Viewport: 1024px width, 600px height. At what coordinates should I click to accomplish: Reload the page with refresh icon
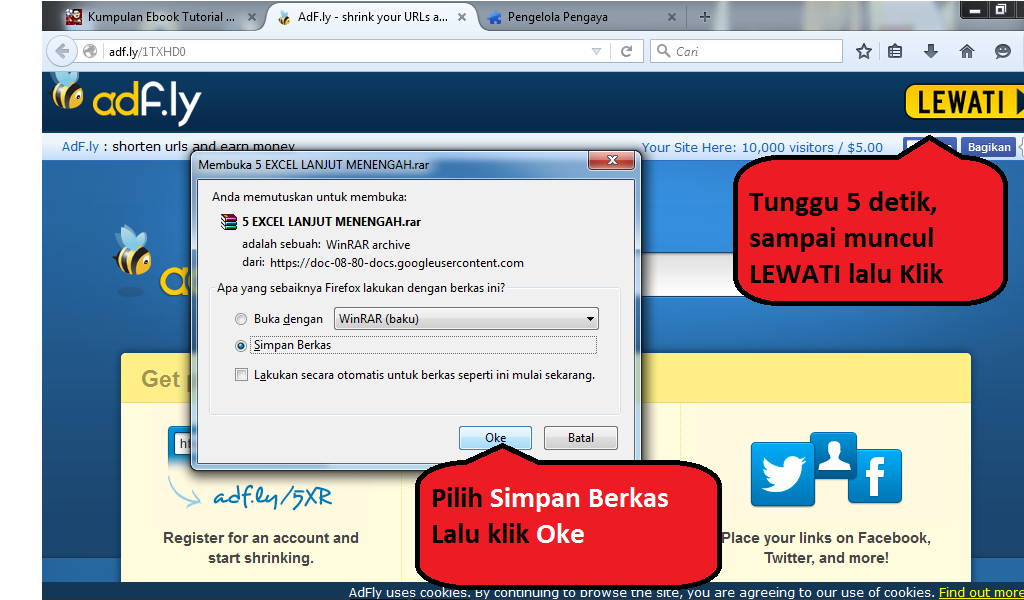click(626, 51)
